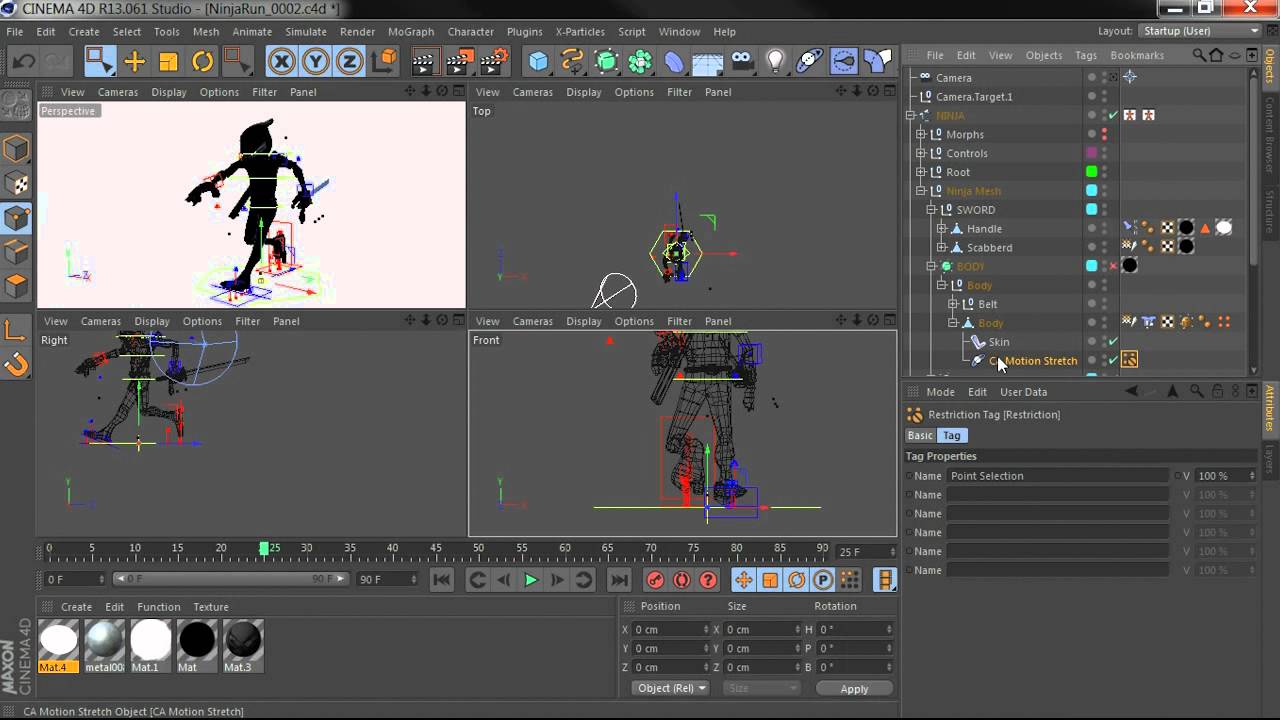
Task: Toggle autokeying button
Action: coord(682,579)
